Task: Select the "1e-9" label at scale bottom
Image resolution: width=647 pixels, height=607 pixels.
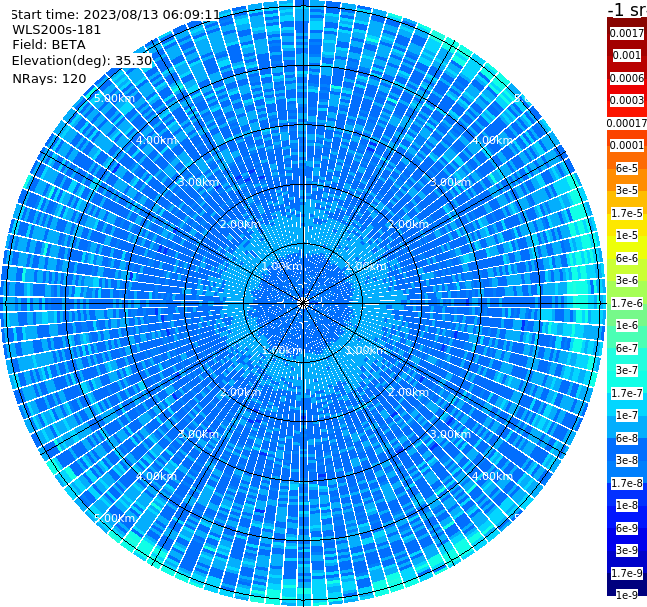Action: pyautogui.click(x=627, y=595)
